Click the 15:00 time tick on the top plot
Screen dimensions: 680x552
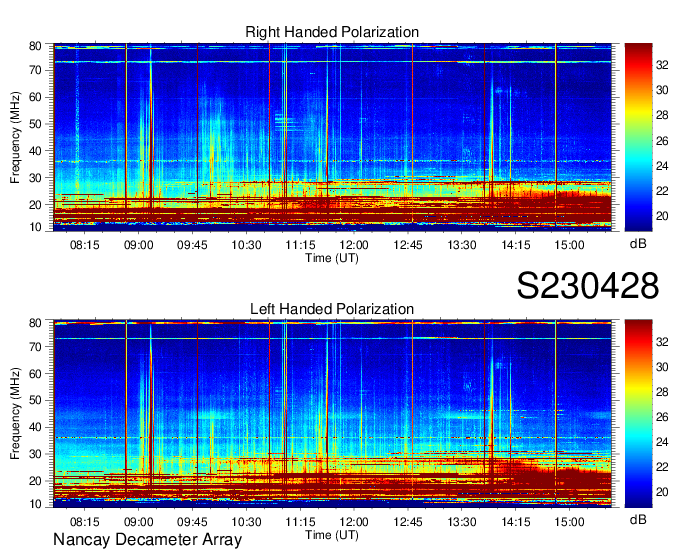[569, 245]
